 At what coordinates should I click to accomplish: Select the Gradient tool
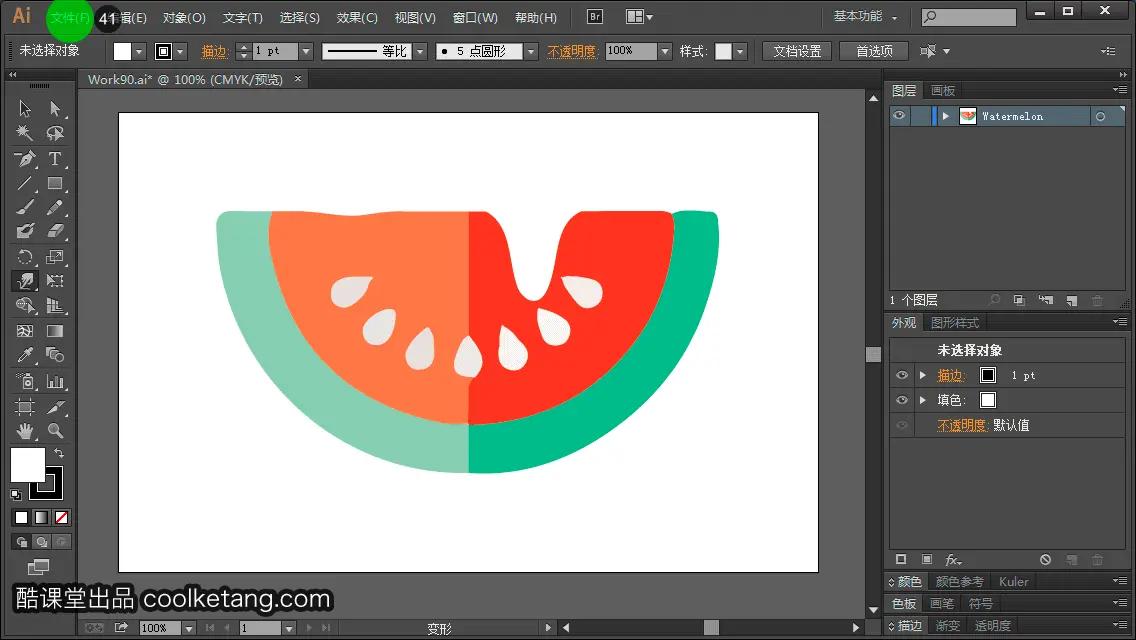[55, 331]
